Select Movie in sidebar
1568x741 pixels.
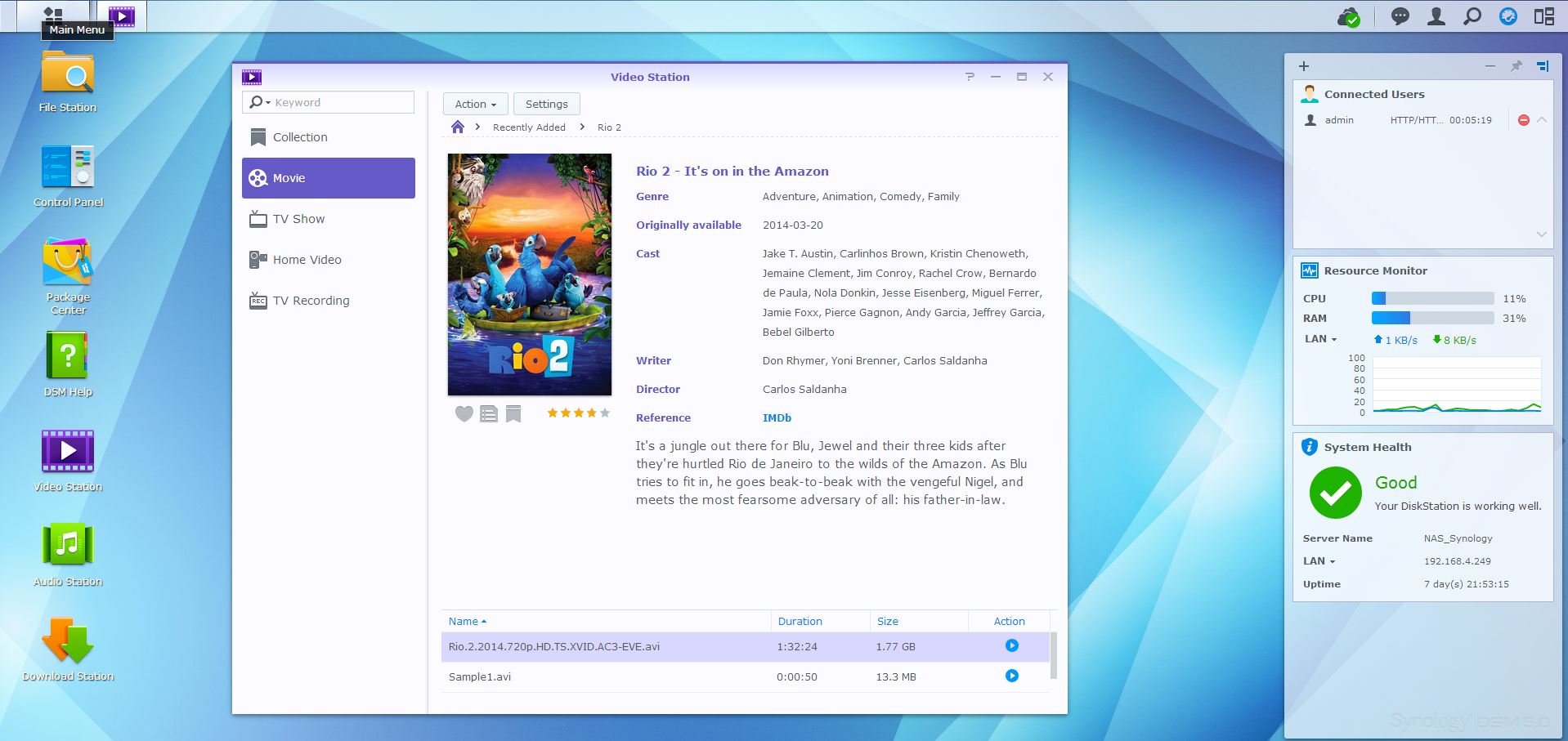329,178
